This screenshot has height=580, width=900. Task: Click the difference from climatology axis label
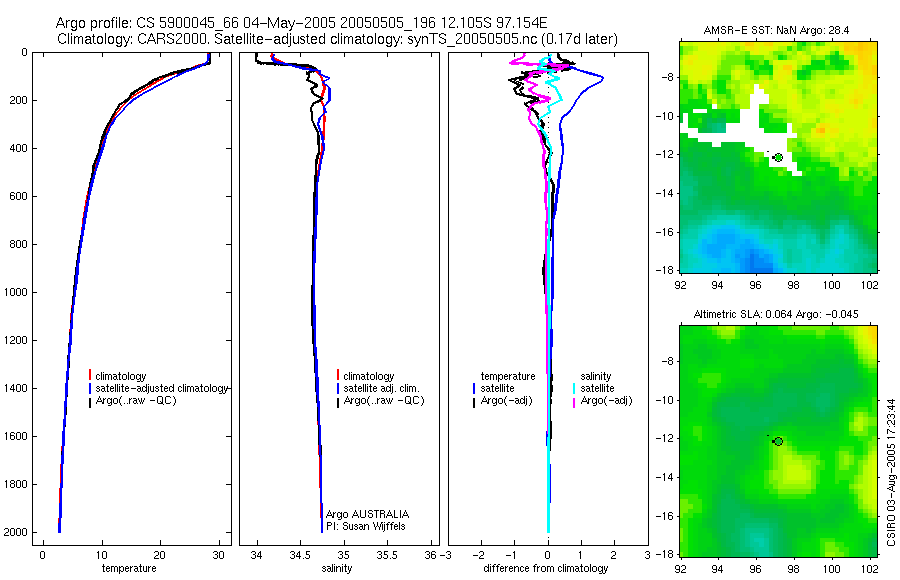point(546,568)
